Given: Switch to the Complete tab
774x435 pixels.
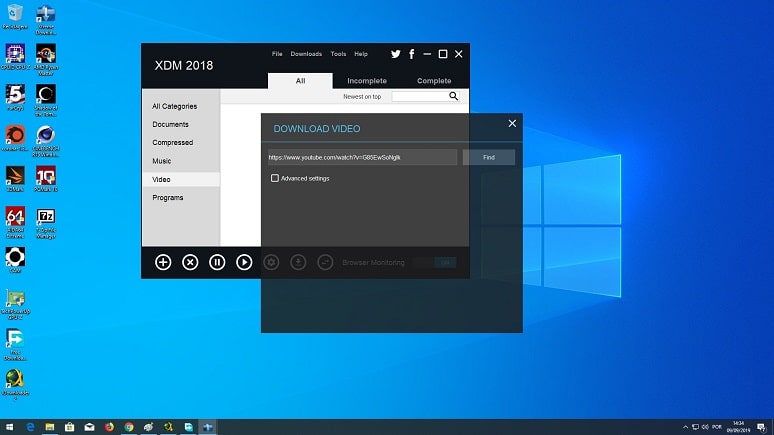Looking at the screenshot, I should (434, 81).
